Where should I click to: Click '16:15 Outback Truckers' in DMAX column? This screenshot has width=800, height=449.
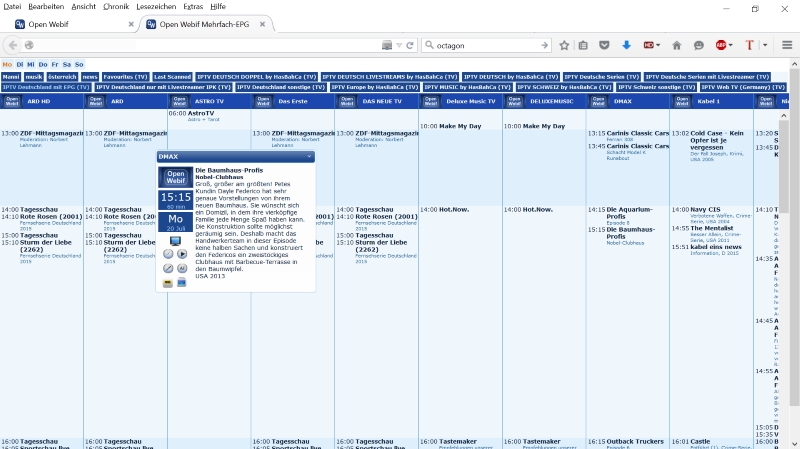click(x=626, y=442)
